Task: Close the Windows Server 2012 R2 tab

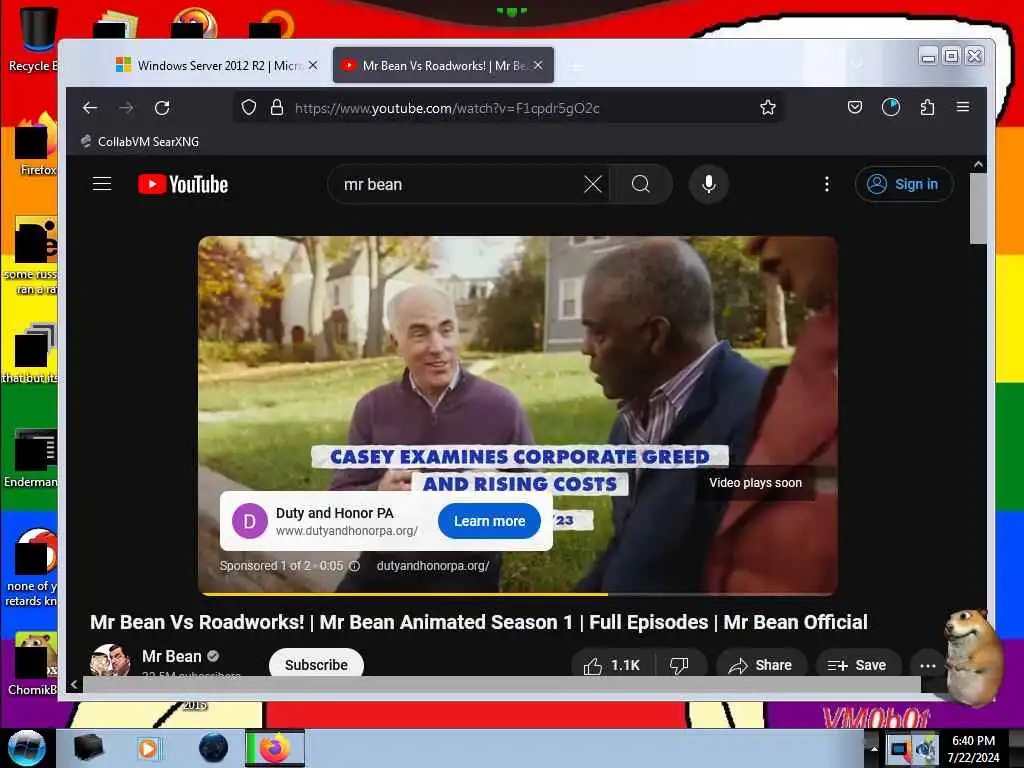Action: [x=313, y=65]
